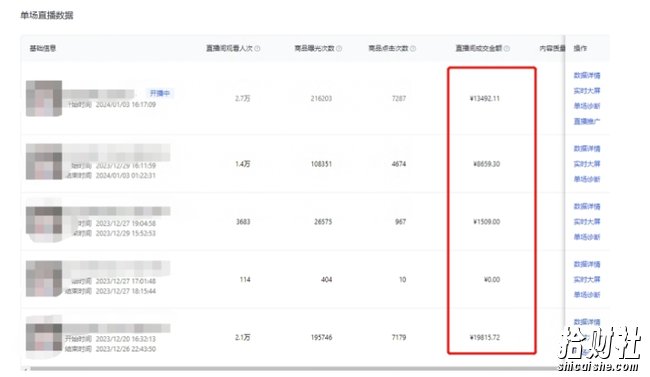Open 单场诊断 for the ¥13492.11 live session
This screenshot has width=650, height=377.
[x=587, y=106]
